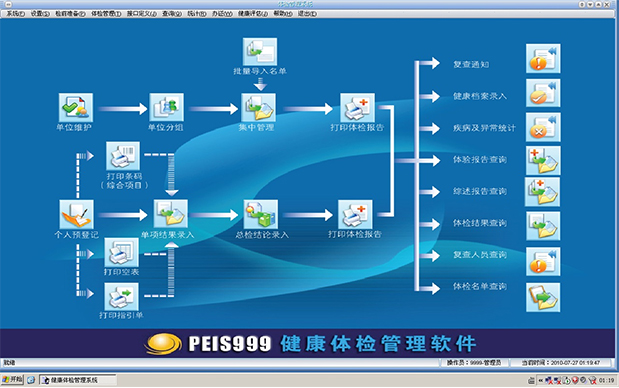The image size is (619, 388).
Task: Click the 健康档案录入 icon
Action: tap(543, 93)
